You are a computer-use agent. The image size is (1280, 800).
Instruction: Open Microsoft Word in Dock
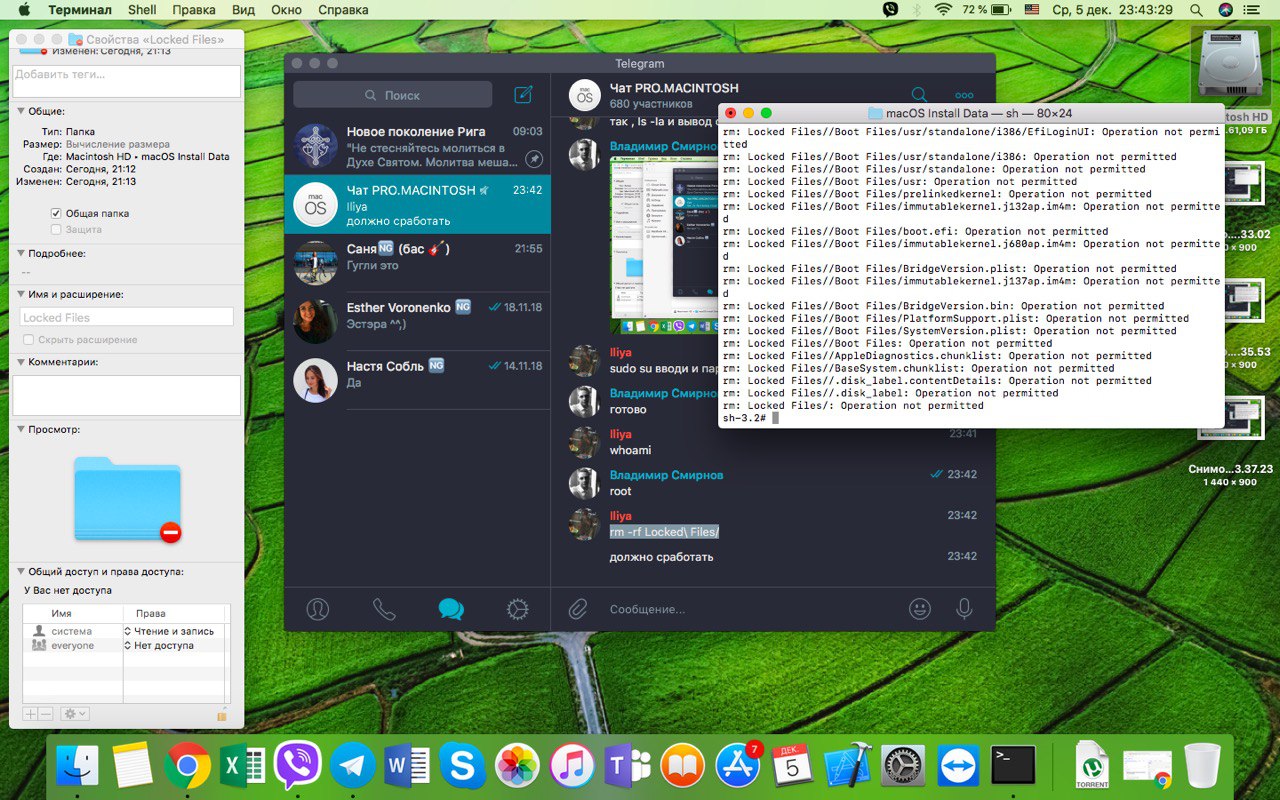point(407,766)
